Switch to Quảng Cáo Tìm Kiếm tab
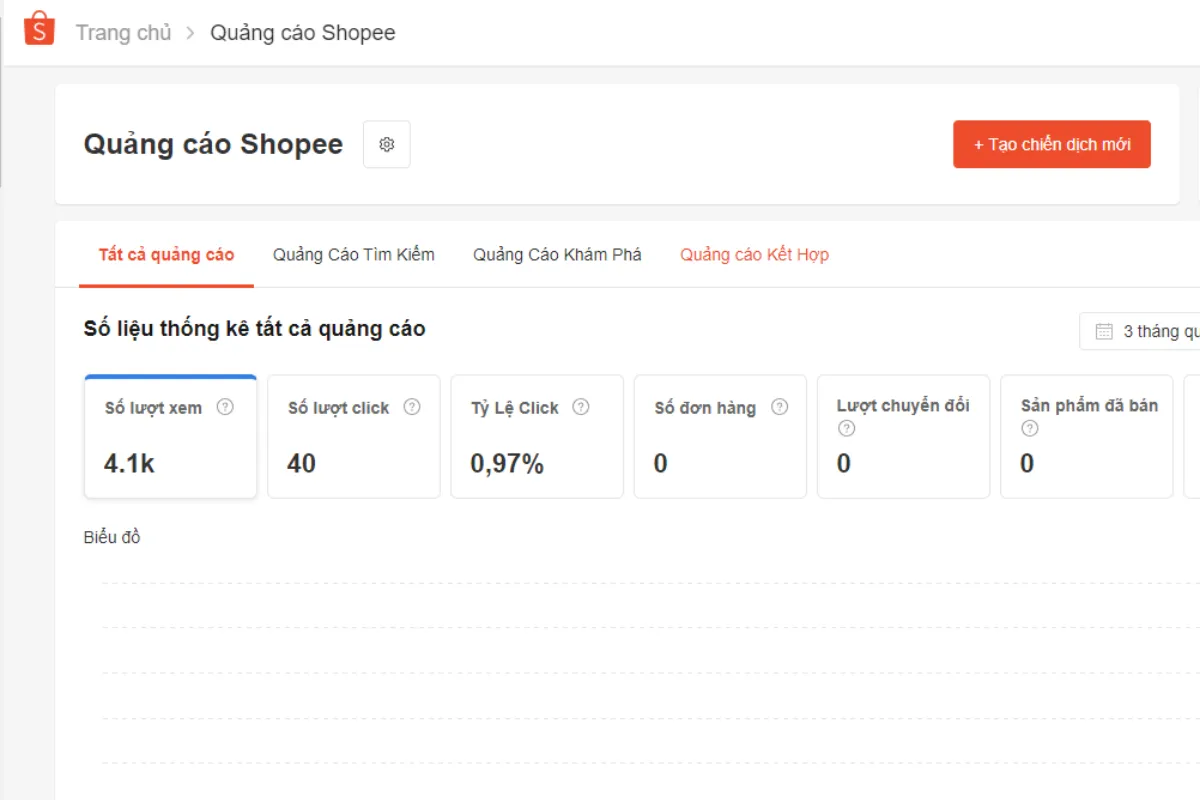Viewport: 1200px width, 800px height. (354, 254)
